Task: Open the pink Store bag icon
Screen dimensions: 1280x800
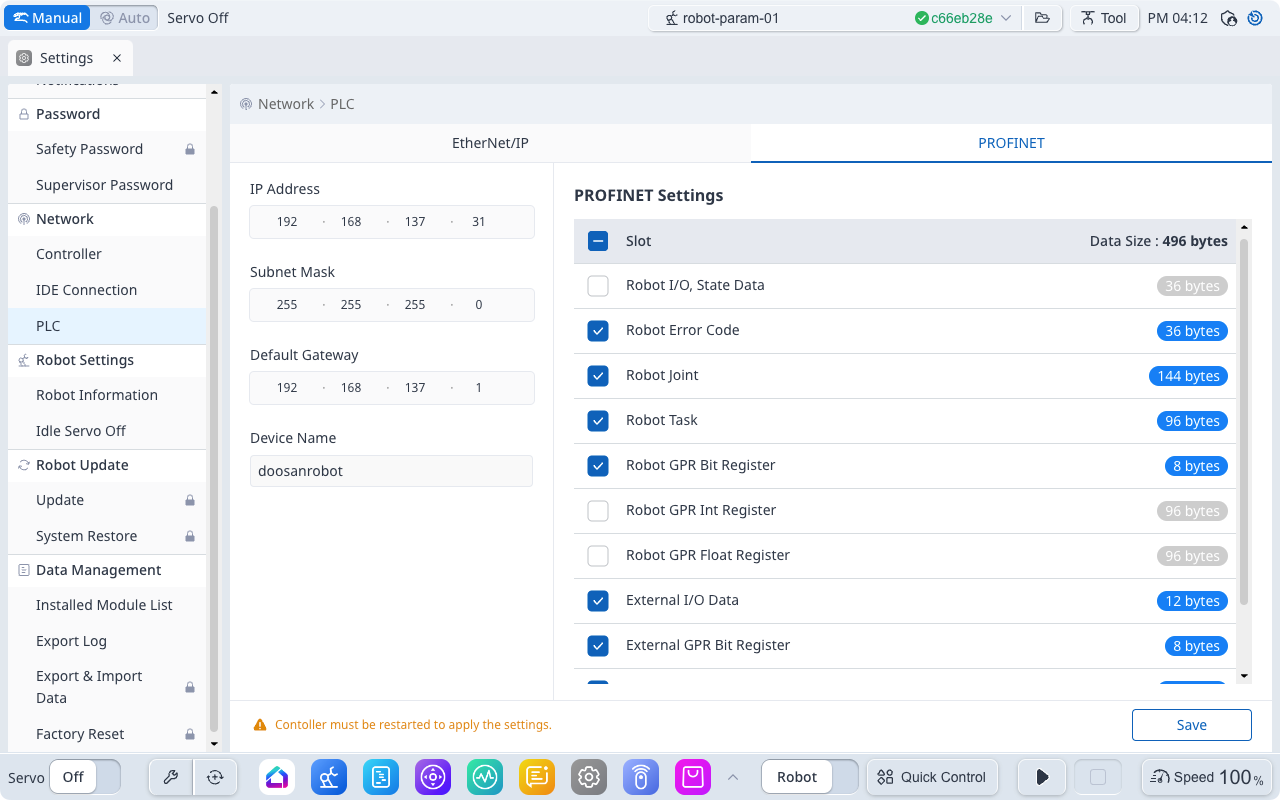Action: [x=693, y=777]
